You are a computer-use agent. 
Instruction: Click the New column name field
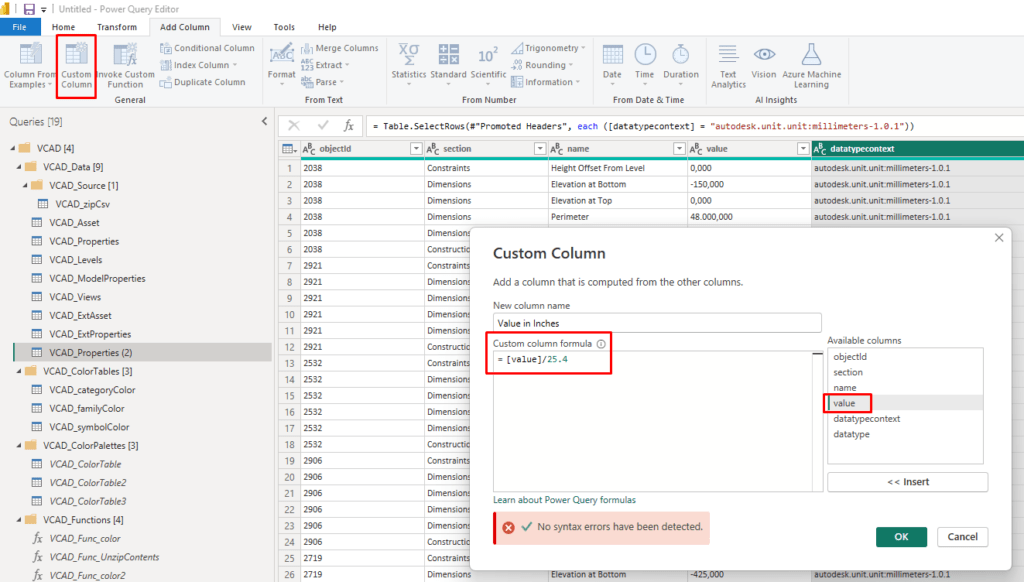[x=656, y=323]
